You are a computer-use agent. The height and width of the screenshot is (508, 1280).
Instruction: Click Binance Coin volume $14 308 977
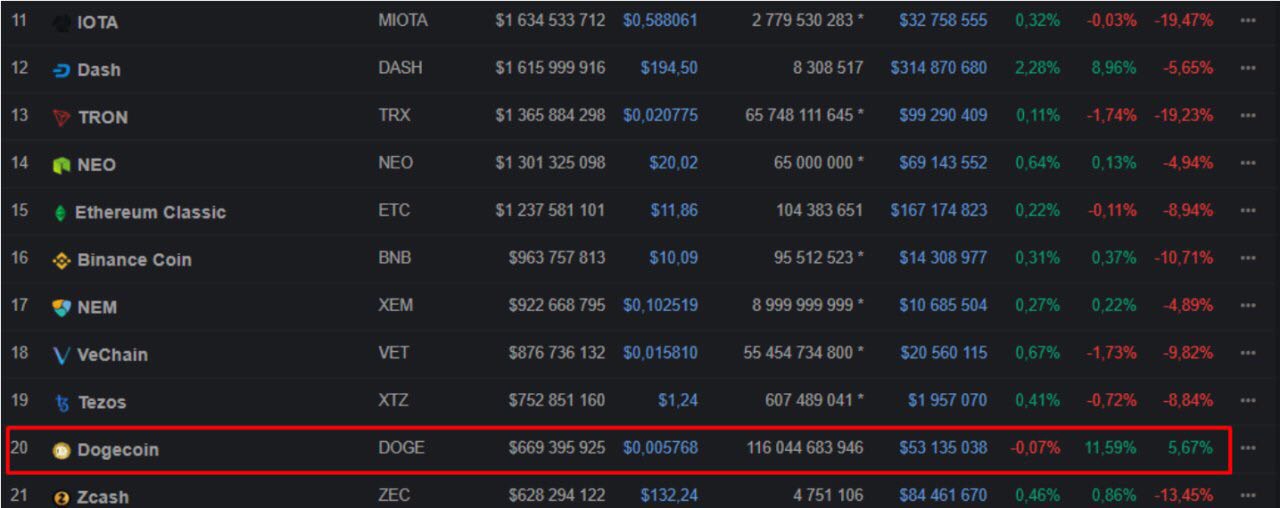(x=943, y=258)
